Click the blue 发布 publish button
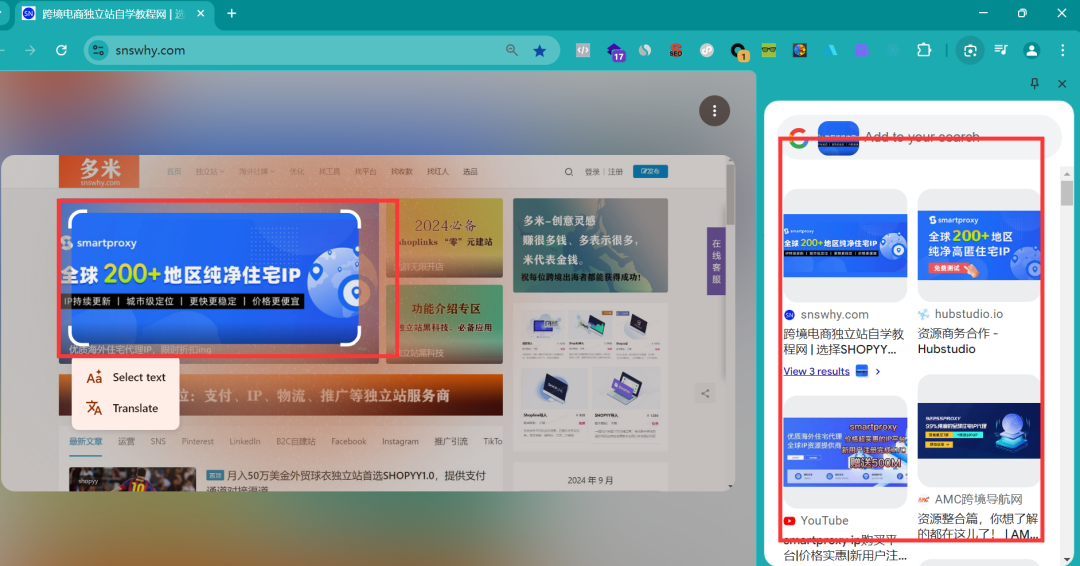The width and height of the screenshot is (1080, 566). [650, 171]
